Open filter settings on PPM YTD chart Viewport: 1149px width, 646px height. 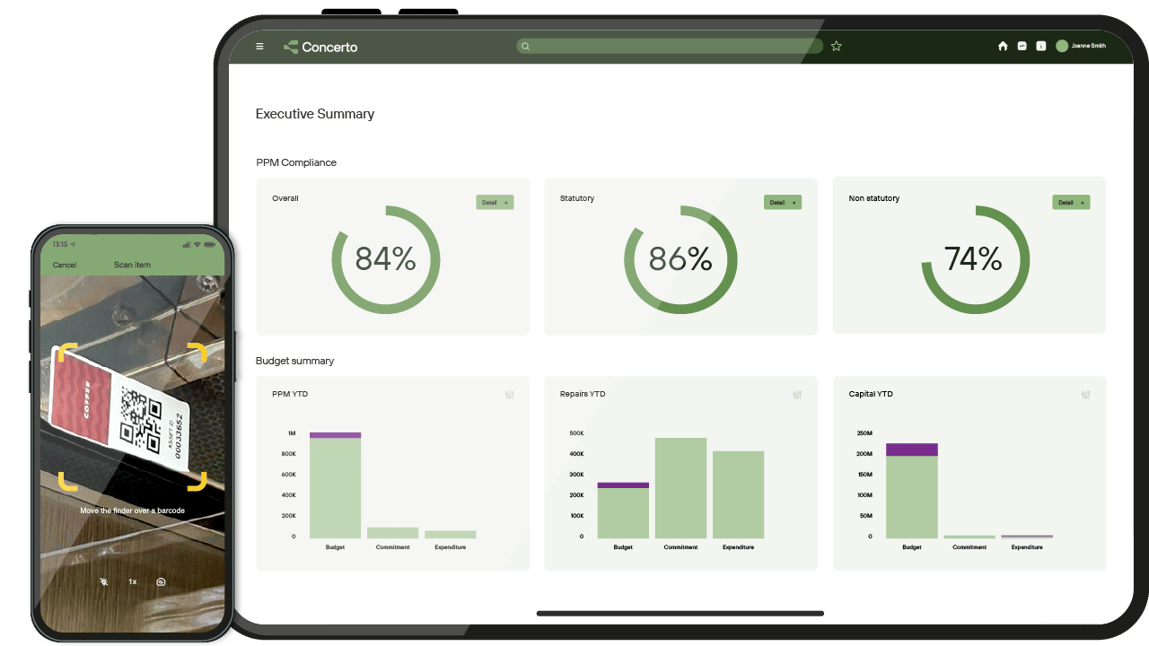pyautogui.click(x=509, y=395)
